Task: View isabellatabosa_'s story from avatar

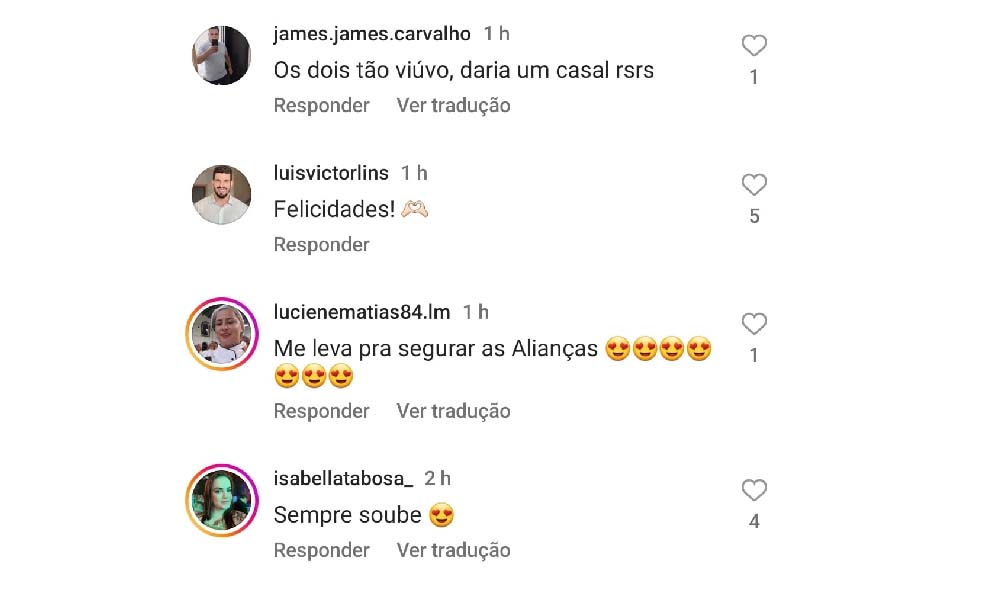Action: pos(221,500)
